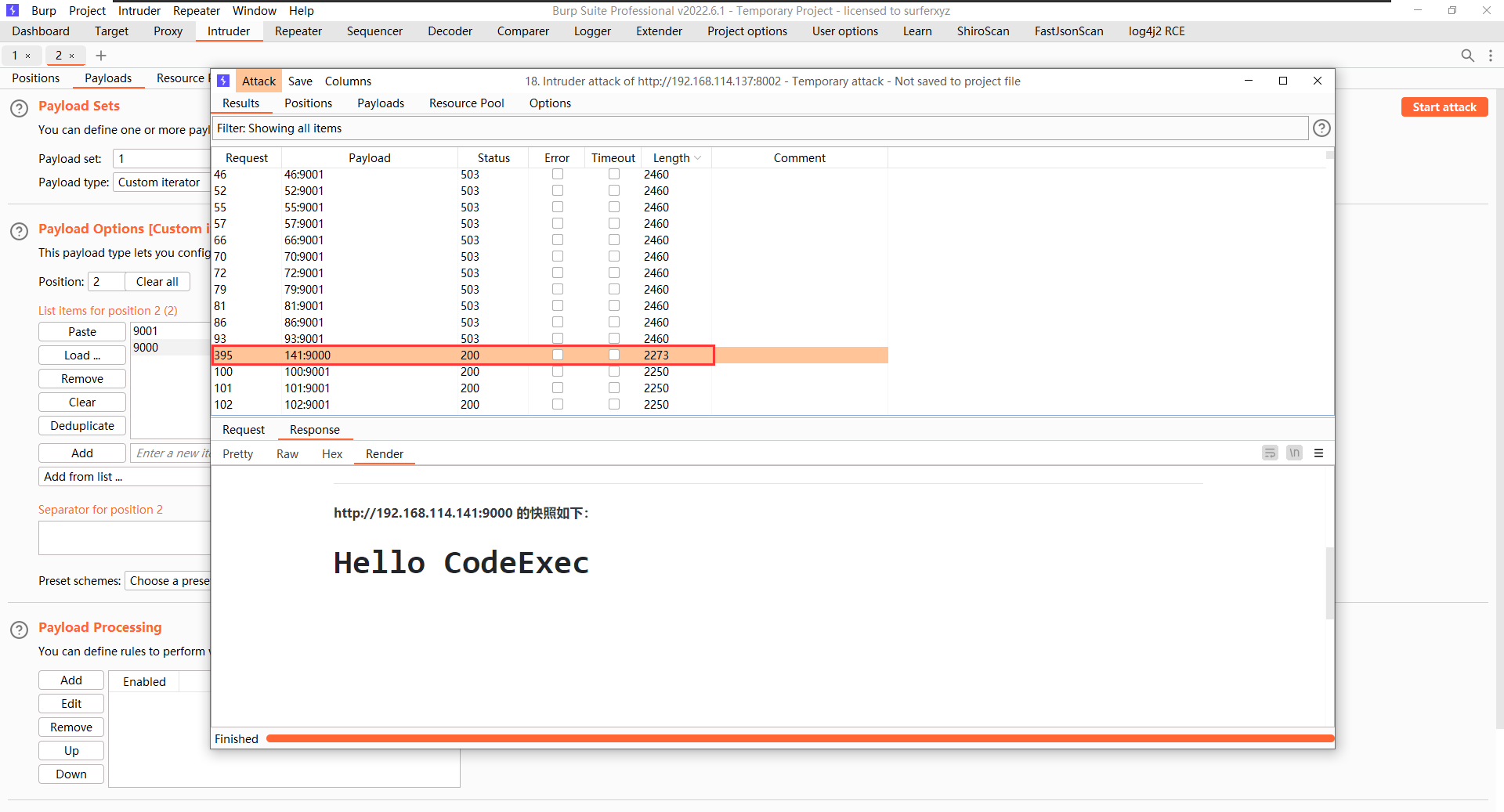Open the Payload set dropdown

coord(161,159)
